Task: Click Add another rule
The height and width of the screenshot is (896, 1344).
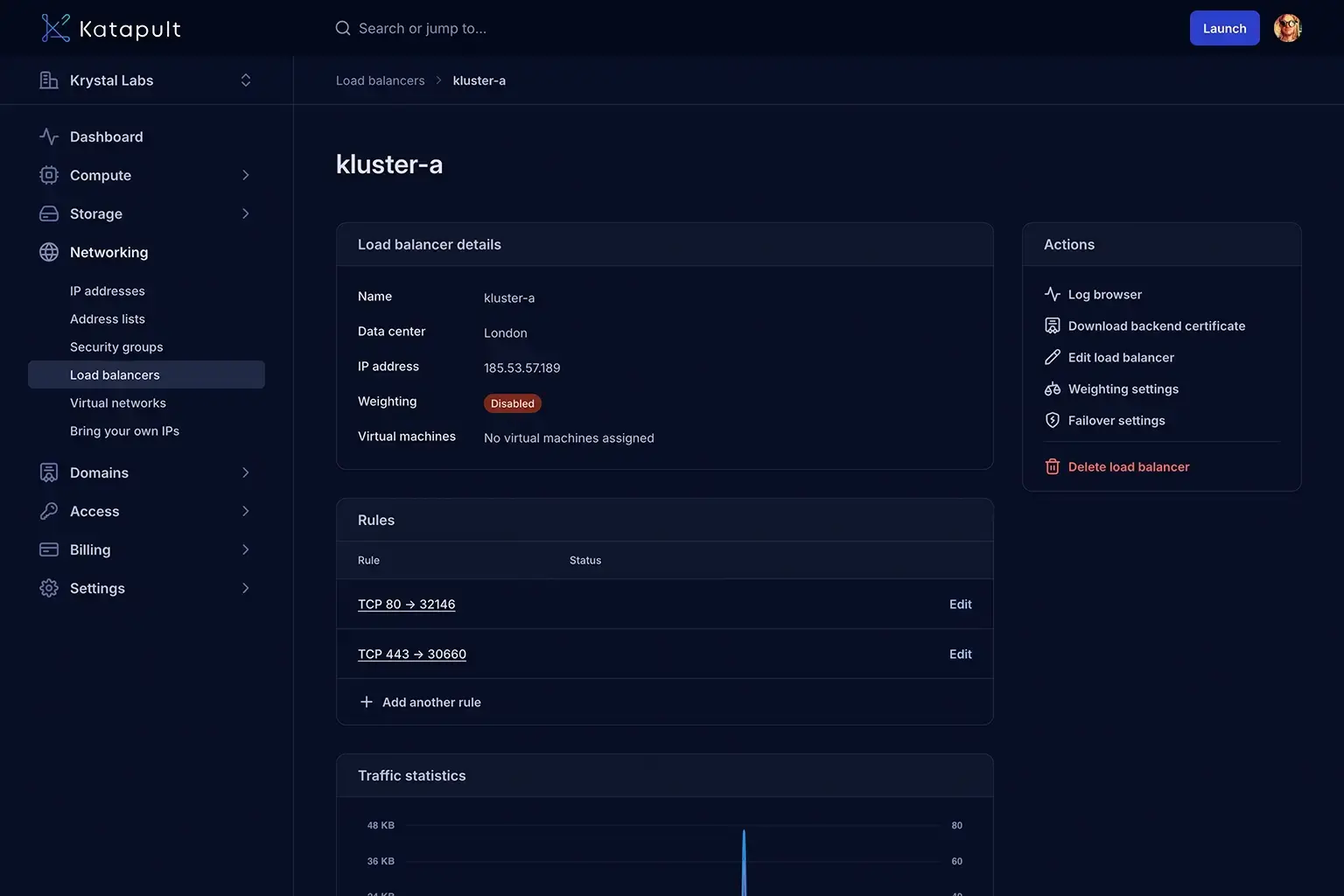Action: point(431,702)
